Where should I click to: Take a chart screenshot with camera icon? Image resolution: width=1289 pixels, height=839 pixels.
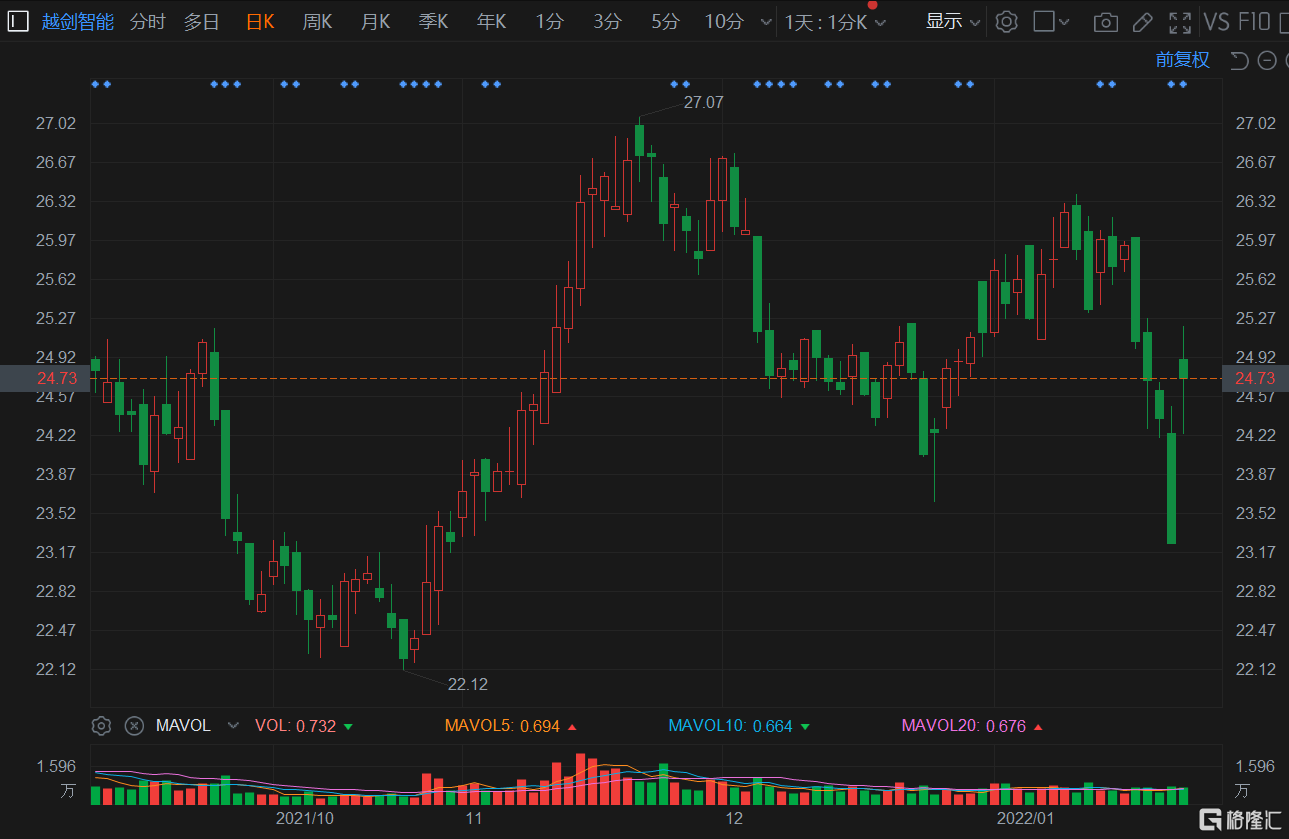(1105, 22)
